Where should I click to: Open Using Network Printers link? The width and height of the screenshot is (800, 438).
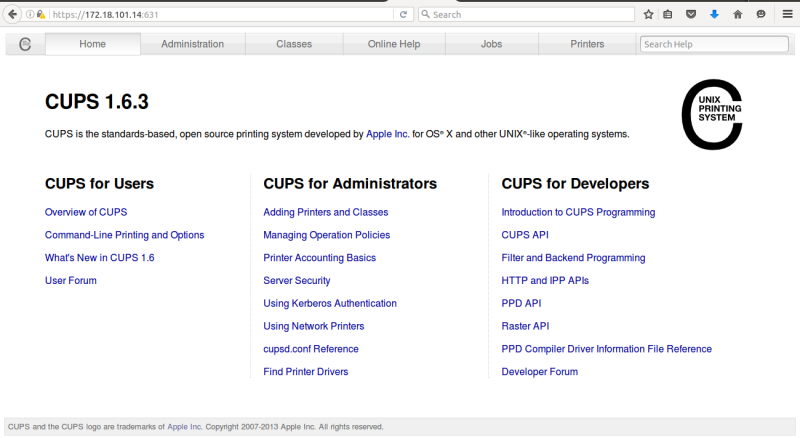314,326
